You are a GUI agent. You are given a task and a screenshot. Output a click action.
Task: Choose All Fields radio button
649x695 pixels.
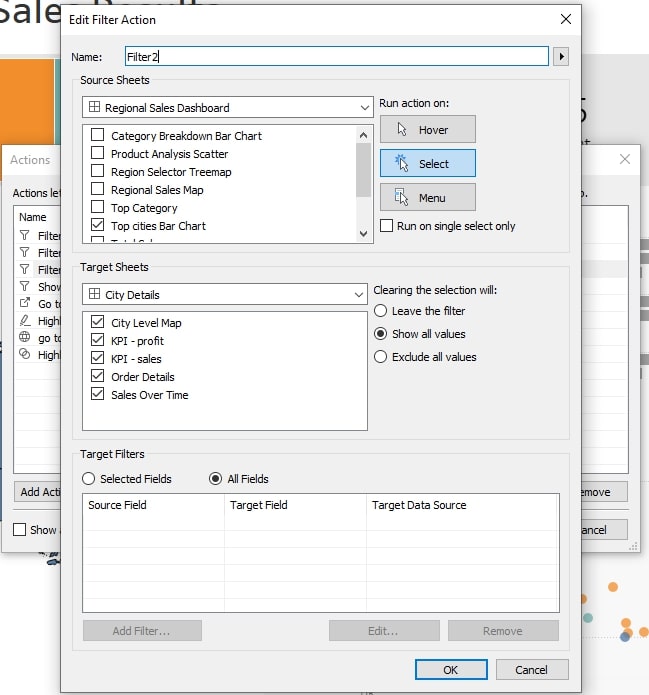click(215, 479)
